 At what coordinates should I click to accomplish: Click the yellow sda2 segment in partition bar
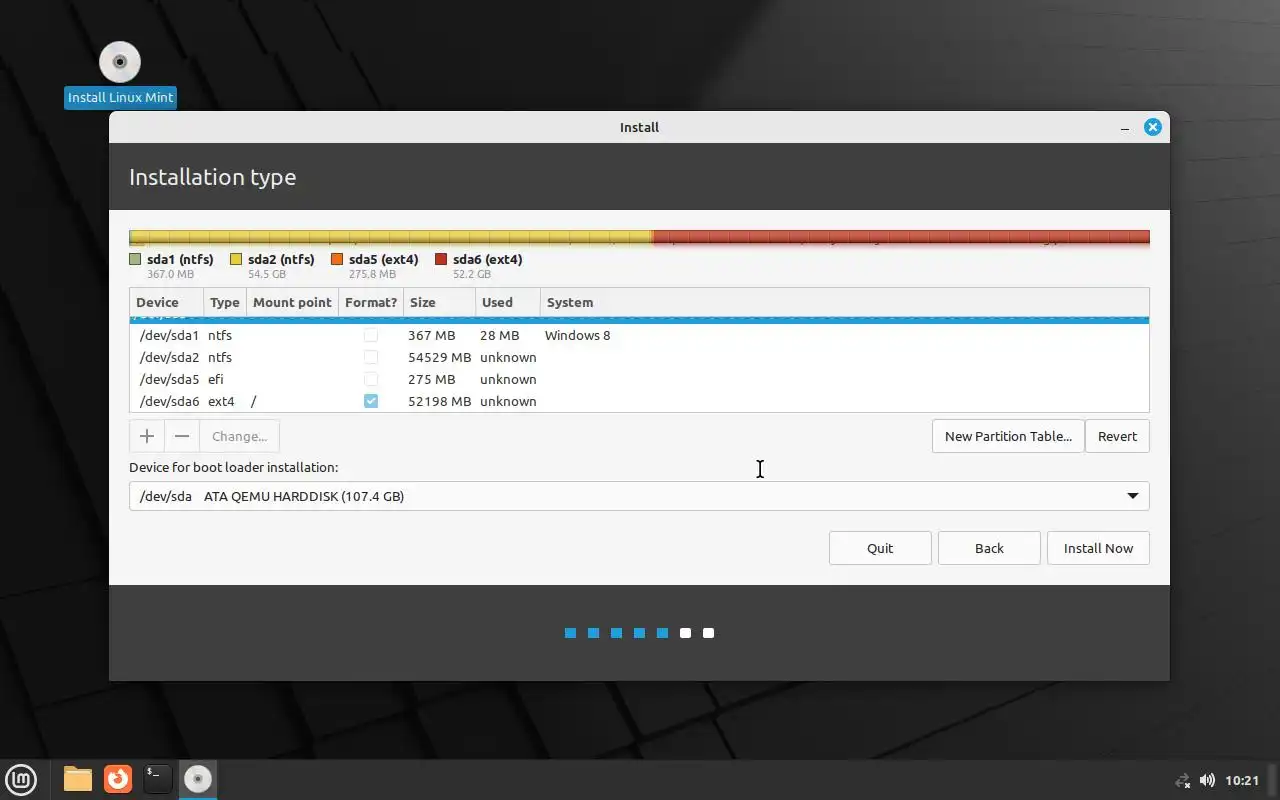[x=391, y=238]
